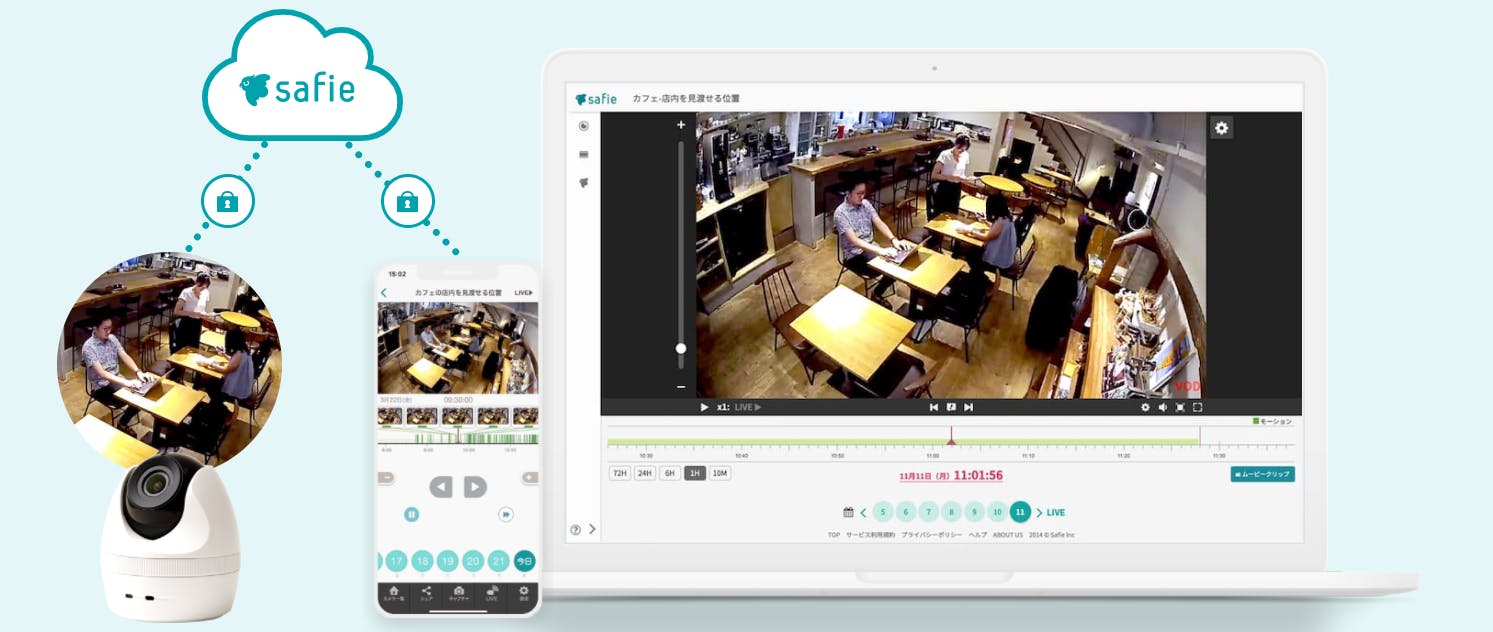Viewport: 1493px width, 632px height.
Task: Click the Safie bird icon in the left sidebar
Action: [x=584, y=183]
